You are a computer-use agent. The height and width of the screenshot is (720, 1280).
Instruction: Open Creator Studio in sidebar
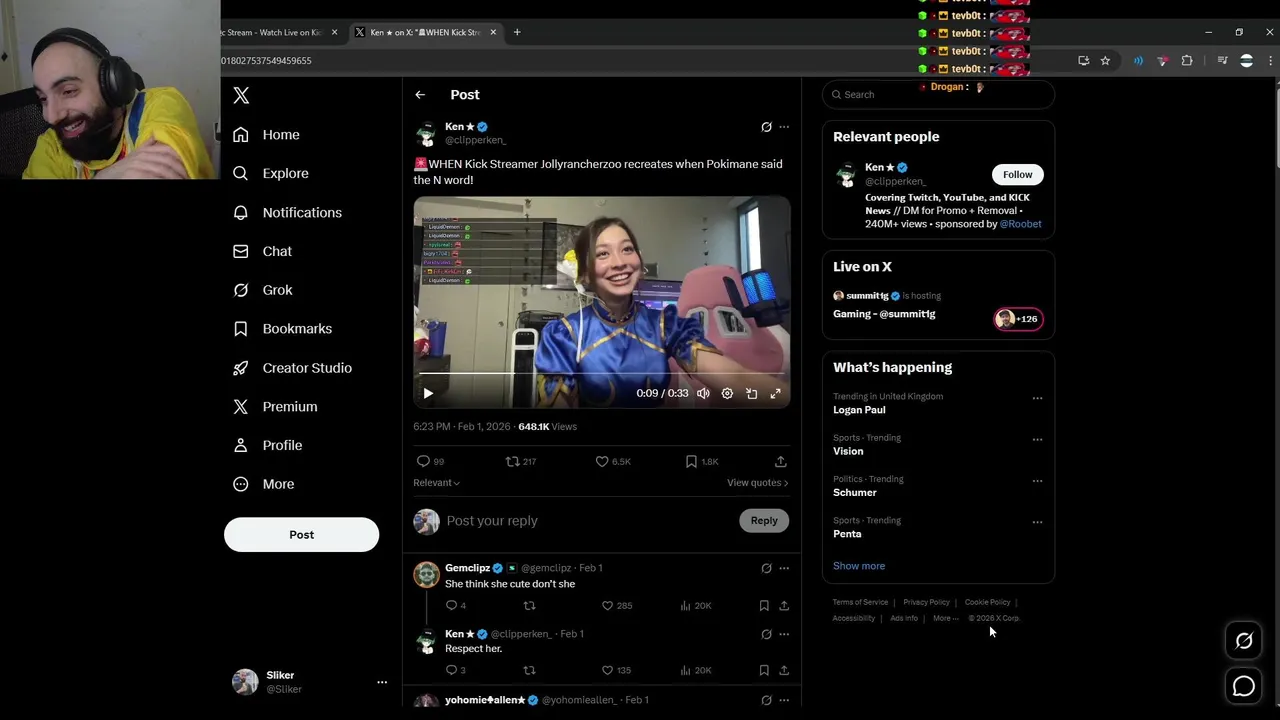292,368
